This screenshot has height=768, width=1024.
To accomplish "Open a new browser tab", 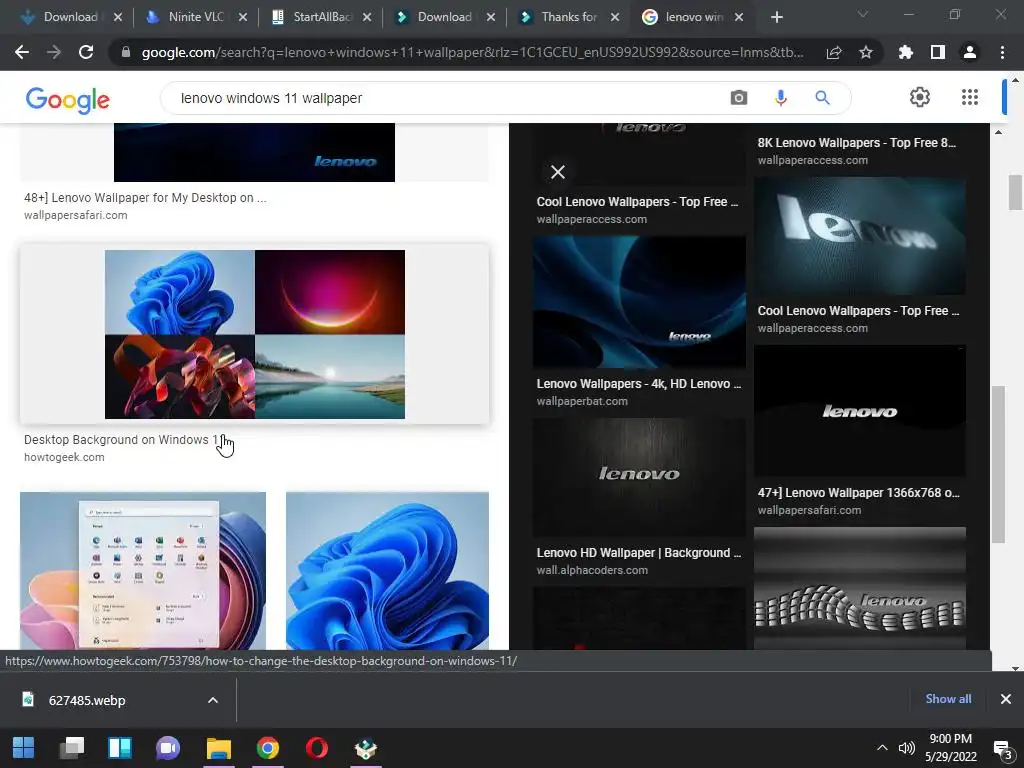I will pos(776,17).
